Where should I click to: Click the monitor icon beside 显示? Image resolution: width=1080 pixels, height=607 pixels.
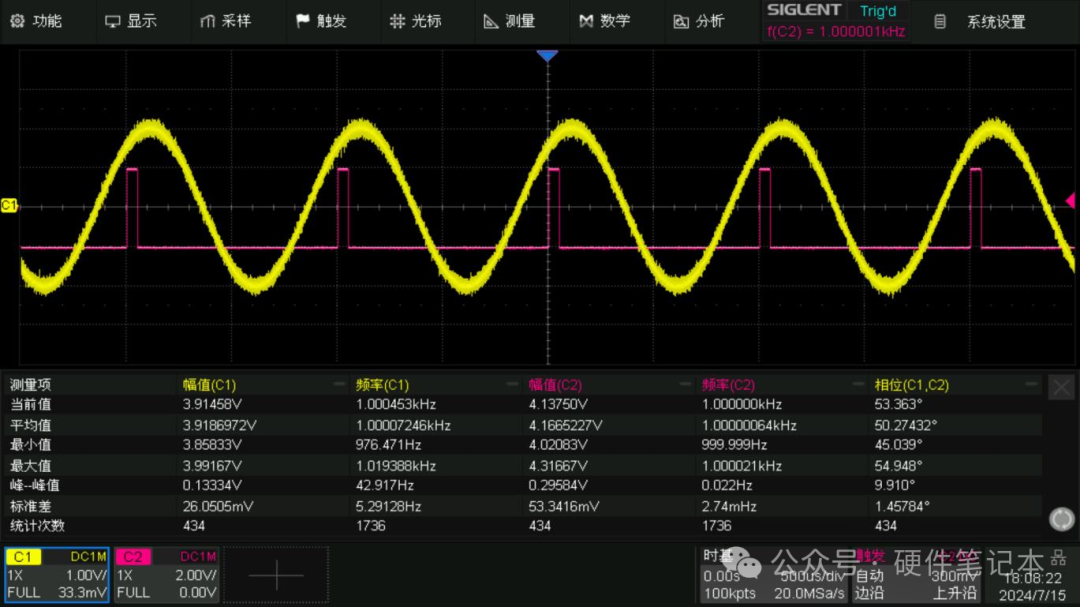click(112, 21)
